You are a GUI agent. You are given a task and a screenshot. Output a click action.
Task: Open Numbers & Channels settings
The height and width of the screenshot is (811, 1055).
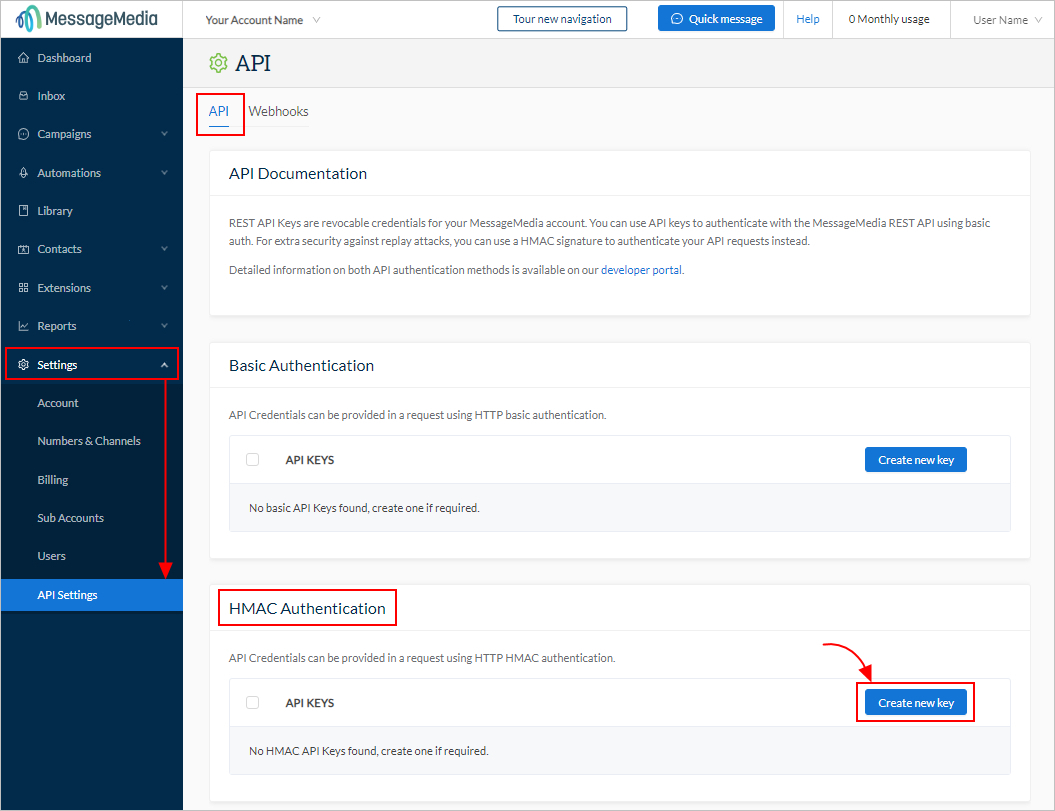tap(92, 441)
